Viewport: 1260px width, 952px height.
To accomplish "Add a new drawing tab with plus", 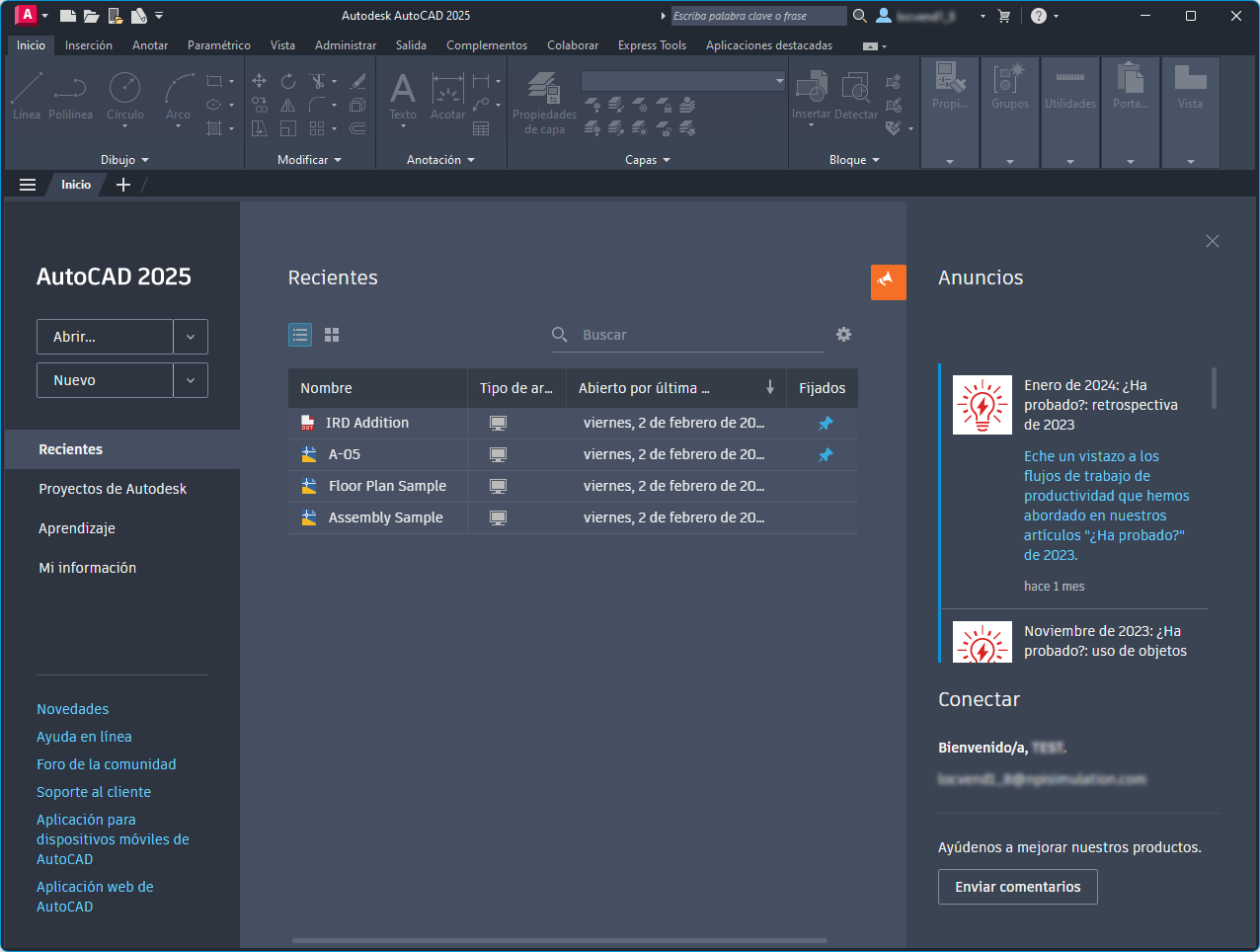I will [x=123, y=185].
